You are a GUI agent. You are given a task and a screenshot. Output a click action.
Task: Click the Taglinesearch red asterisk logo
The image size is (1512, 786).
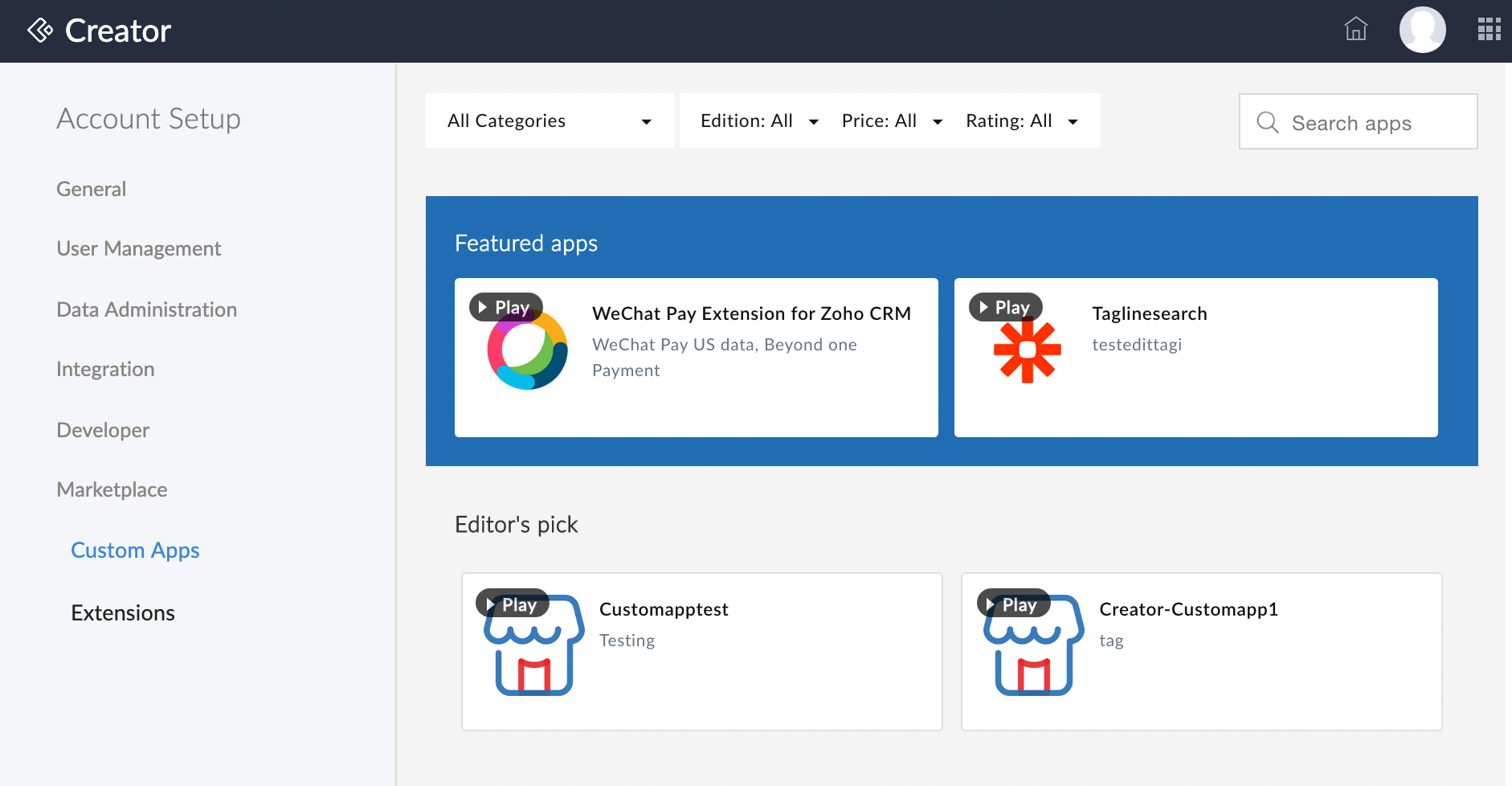1028,350
